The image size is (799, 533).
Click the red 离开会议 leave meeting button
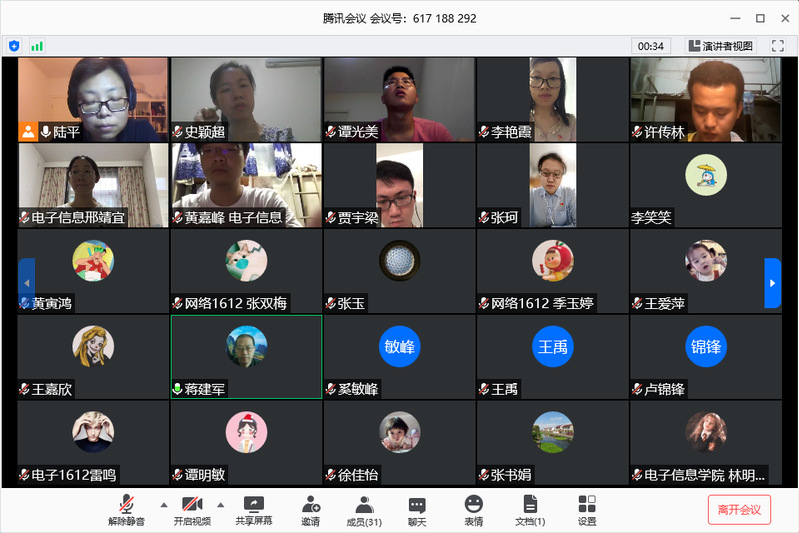(739, 509)
